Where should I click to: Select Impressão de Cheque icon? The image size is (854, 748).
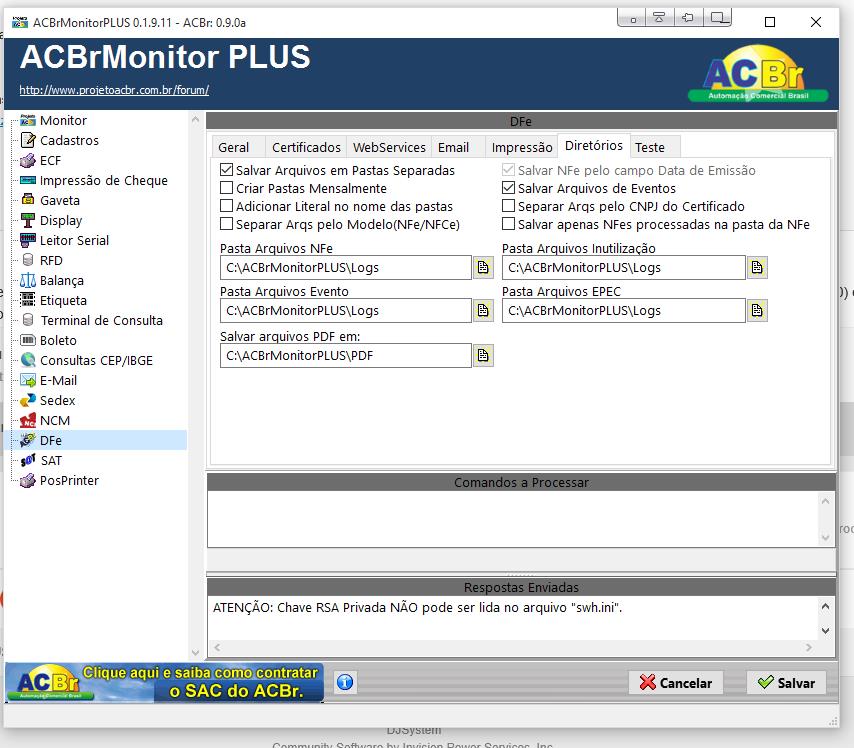28,180
